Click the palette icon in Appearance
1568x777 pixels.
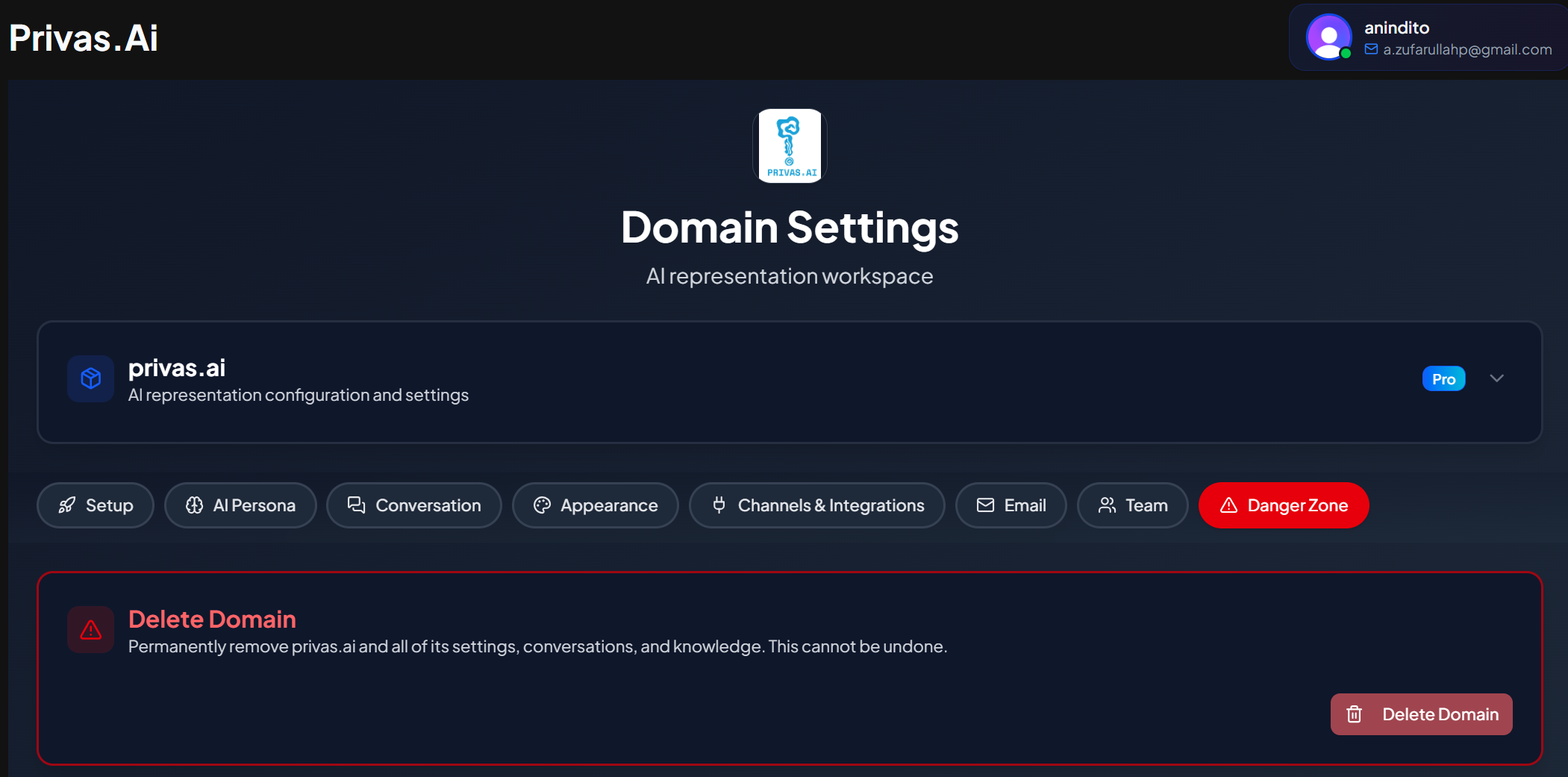[x=542, y=505]
